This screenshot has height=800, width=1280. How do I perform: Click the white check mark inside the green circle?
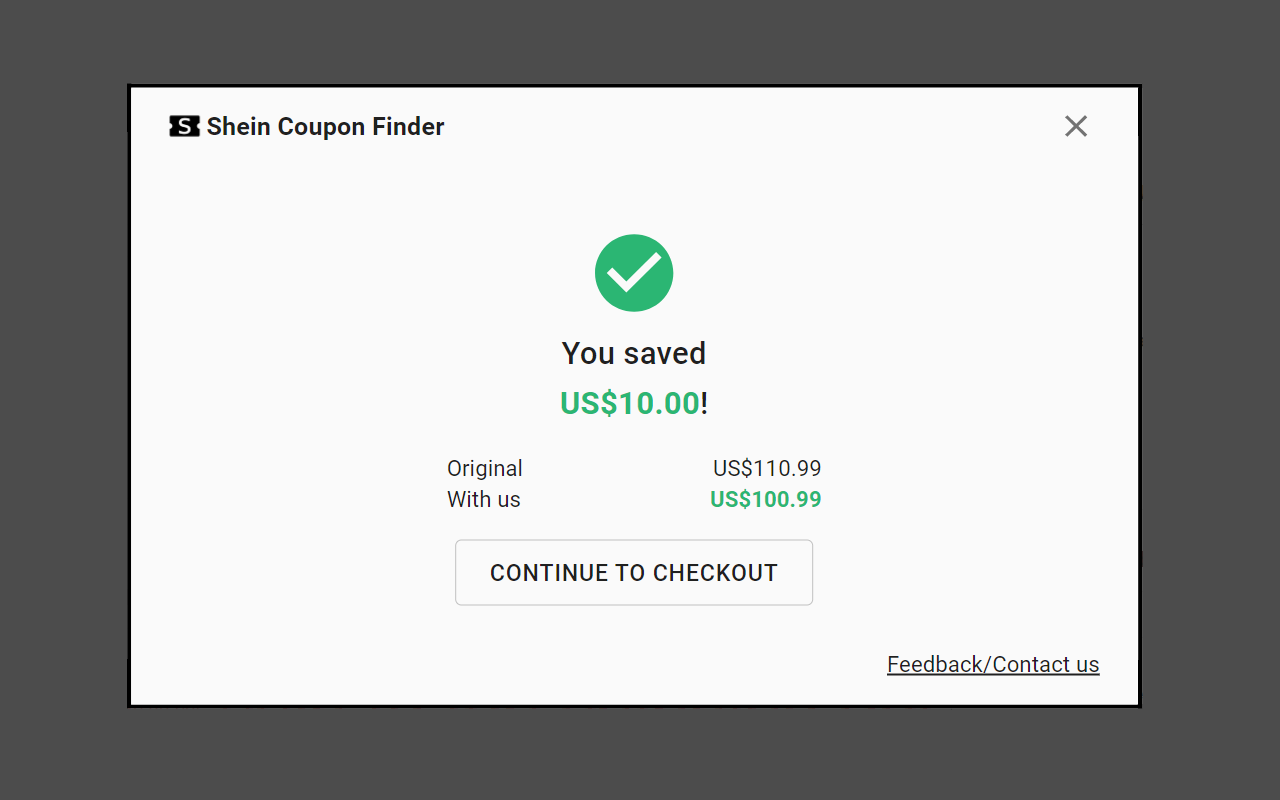(x=634, y=272)
